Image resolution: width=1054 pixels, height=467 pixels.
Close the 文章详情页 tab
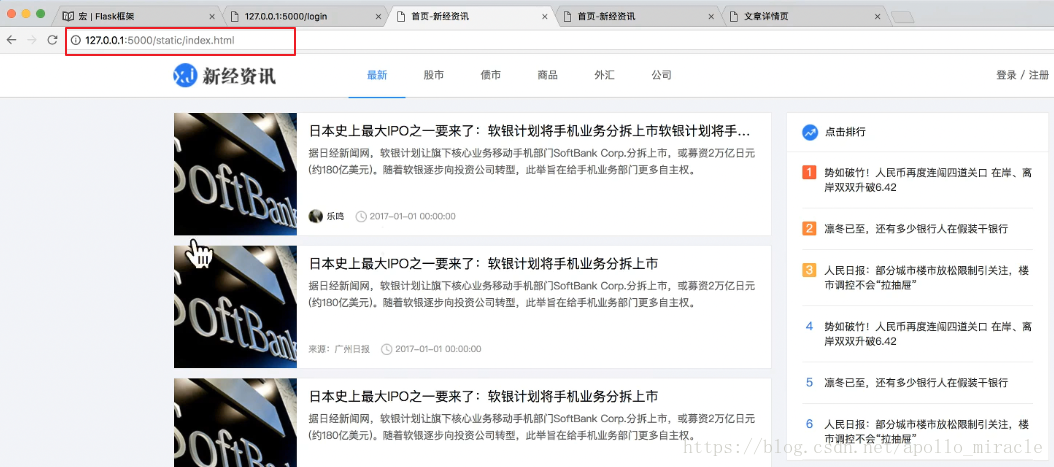876,17
